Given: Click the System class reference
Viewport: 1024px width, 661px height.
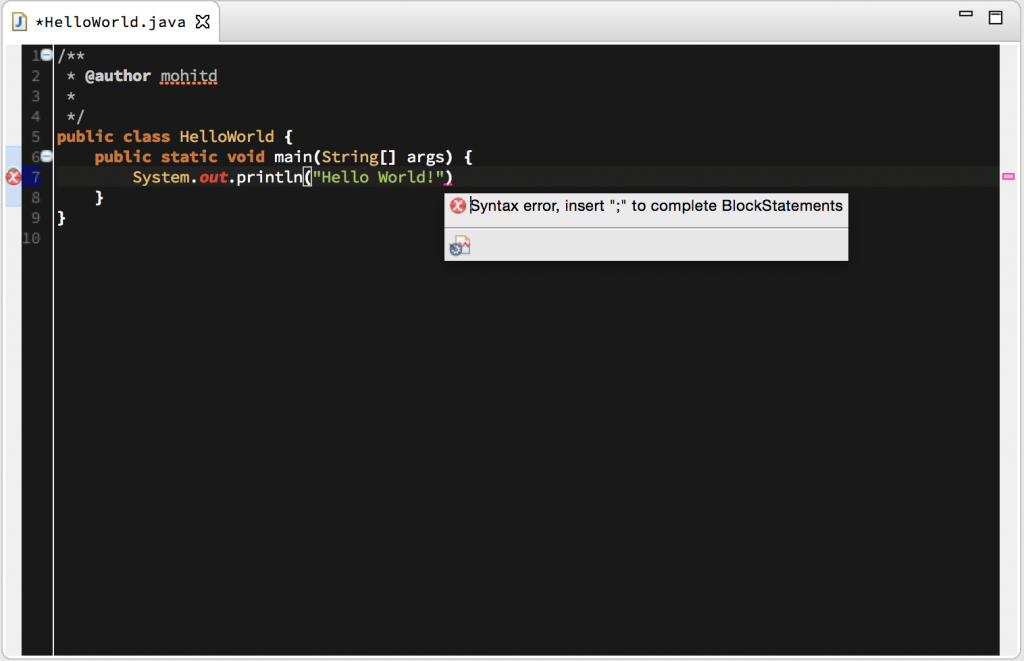Looking at the screenshot, I should (161, 177).
